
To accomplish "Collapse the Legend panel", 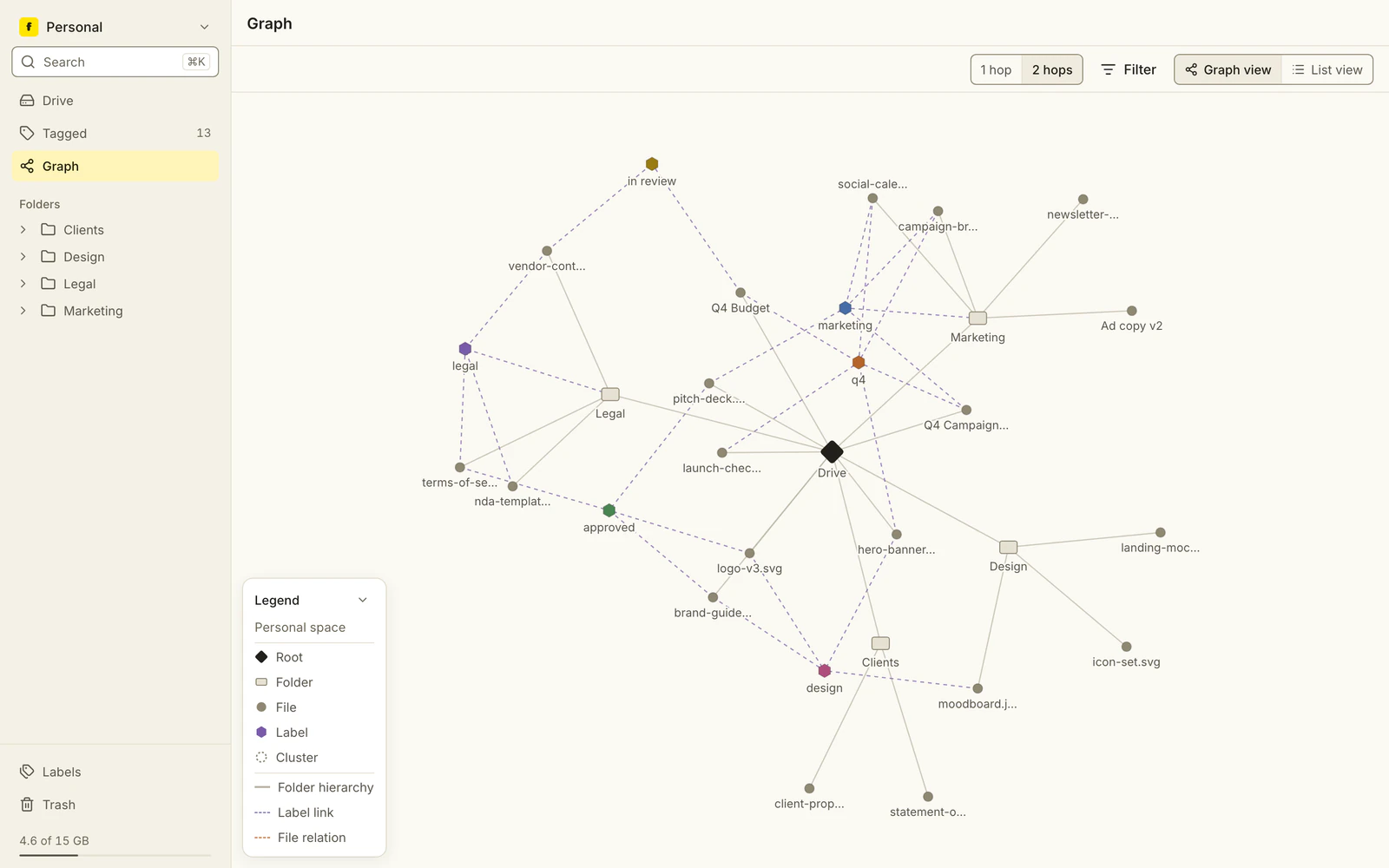I will (x=363, y=600).
